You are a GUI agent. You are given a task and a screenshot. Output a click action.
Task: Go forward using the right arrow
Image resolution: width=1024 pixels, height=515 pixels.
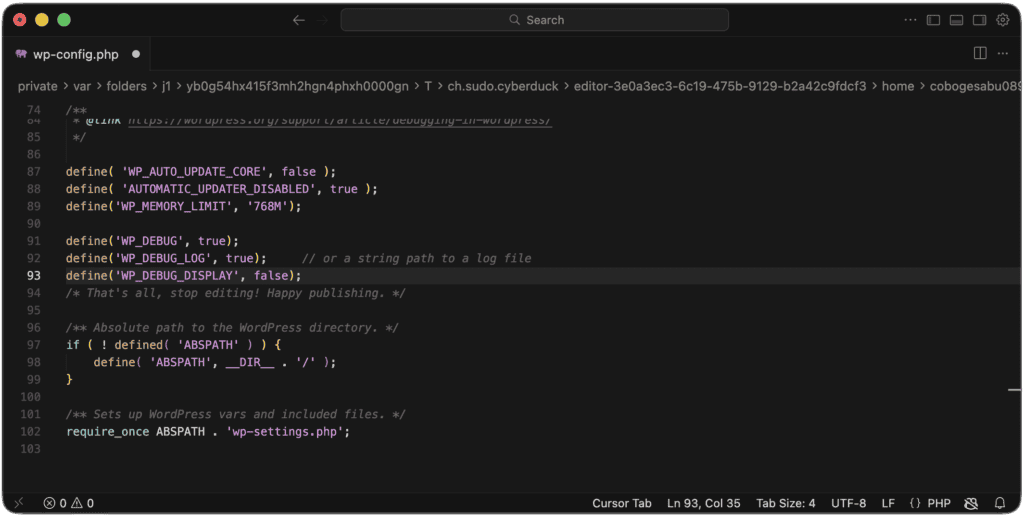[x=322, y=20]
